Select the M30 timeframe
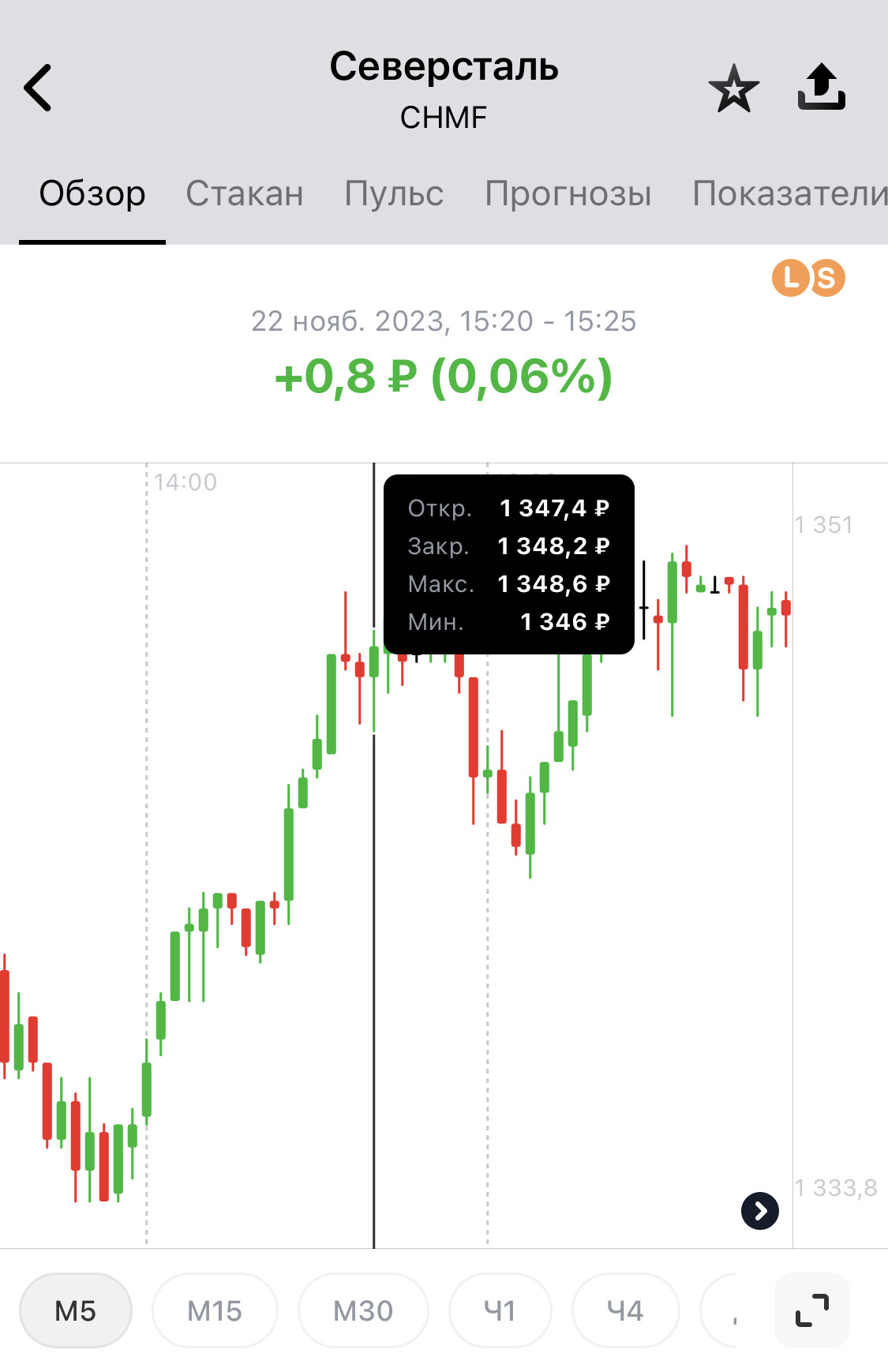The width and height of the screenshot is (888, 1372). pyautogui.click(x=363, y=1310)
